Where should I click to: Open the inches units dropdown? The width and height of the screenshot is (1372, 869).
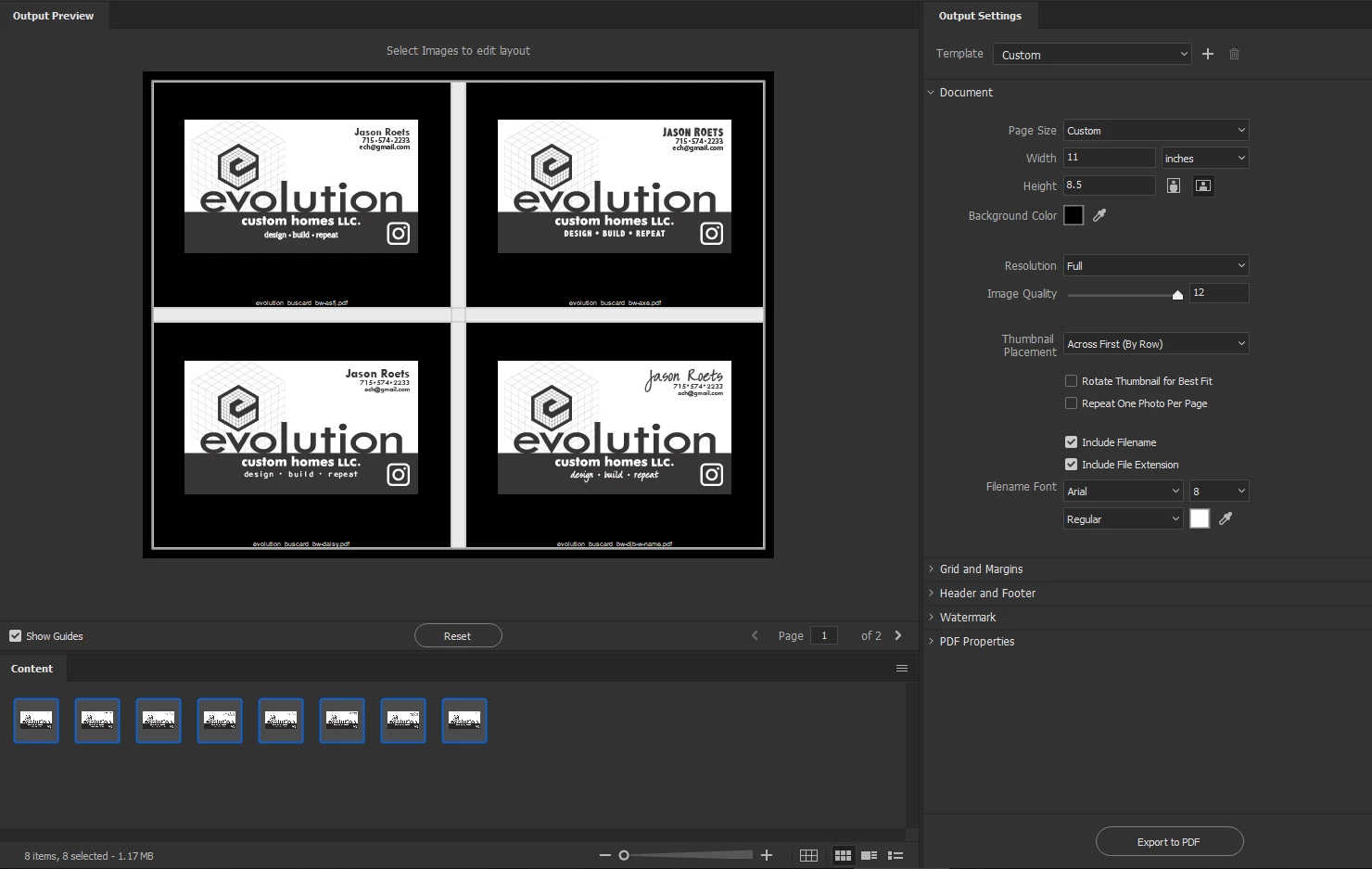coord(1205,158)
